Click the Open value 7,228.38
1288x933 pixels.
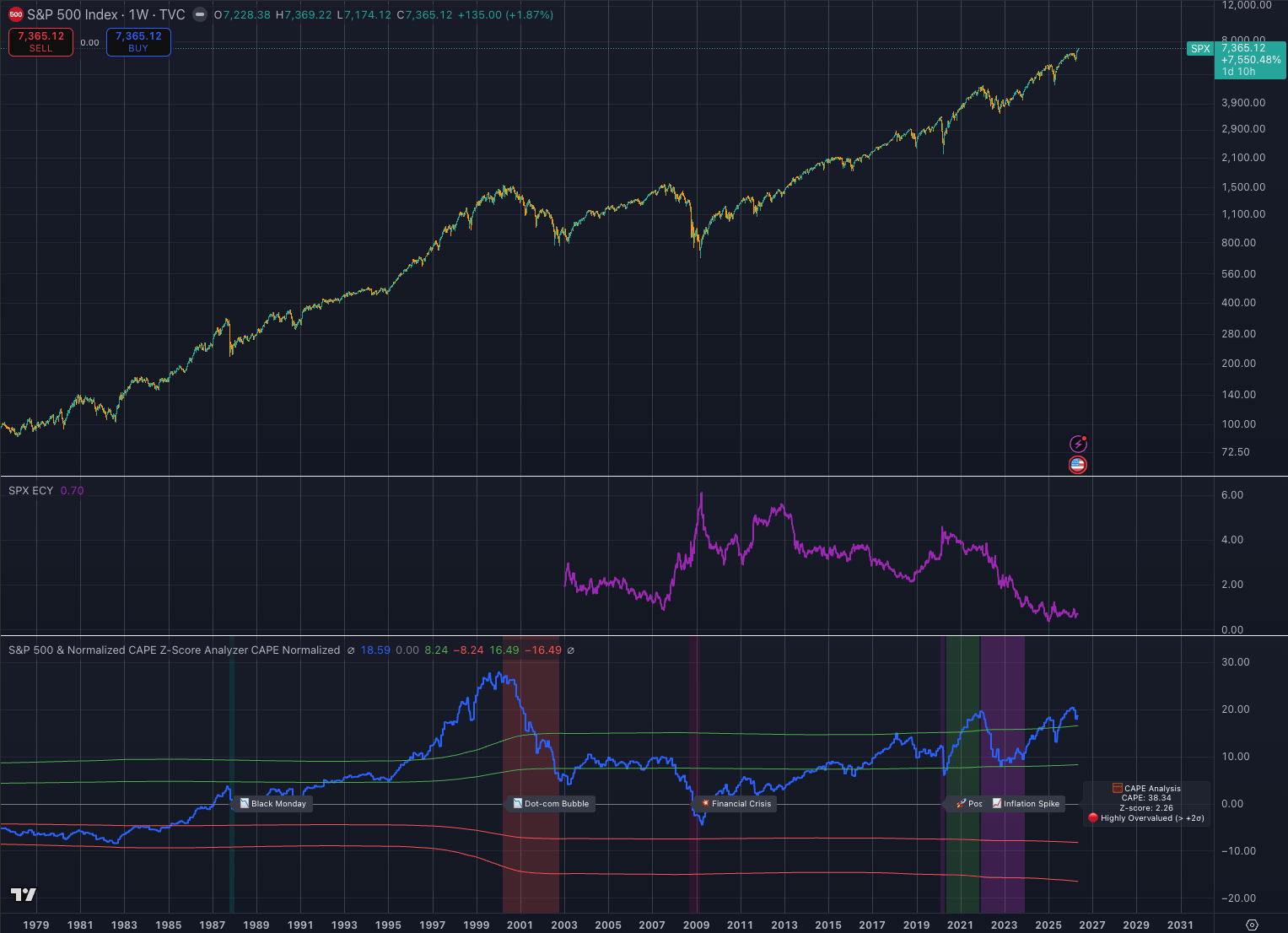point(246,14)
